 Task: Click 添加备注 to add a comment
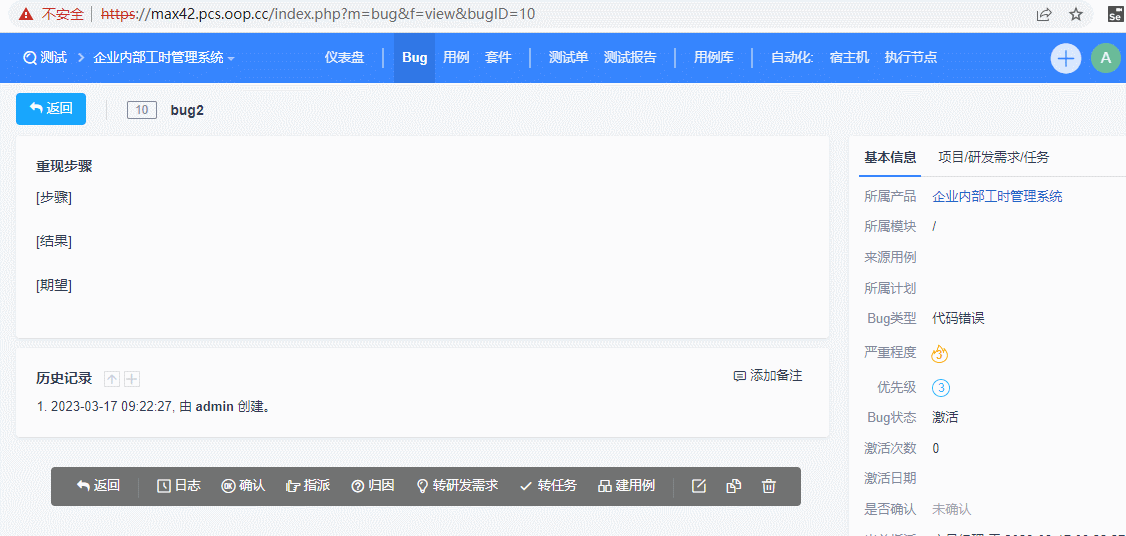coord(768,376)
